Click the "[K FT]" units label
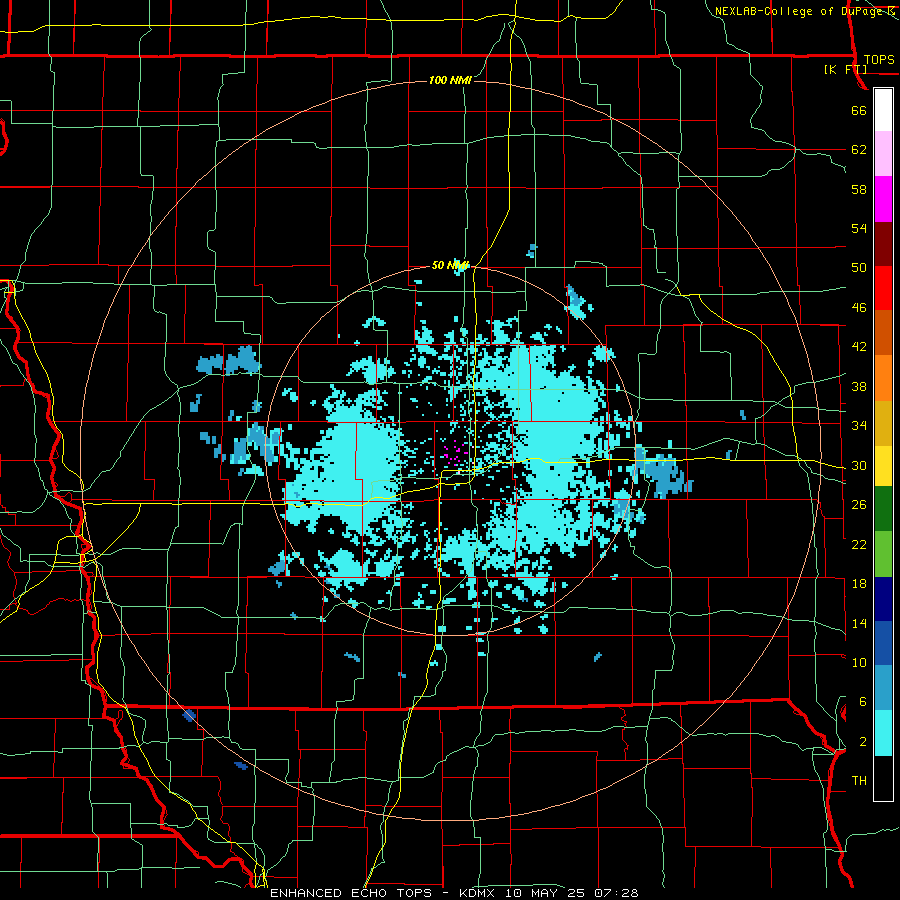Image resolution: width=900 pixels, height=900 pixels. point(845,69)
